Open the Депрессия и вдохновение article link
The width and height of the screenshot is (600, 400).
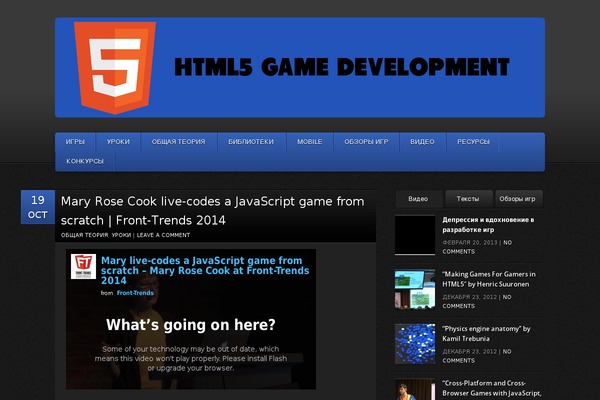click(x=488, y=225)
